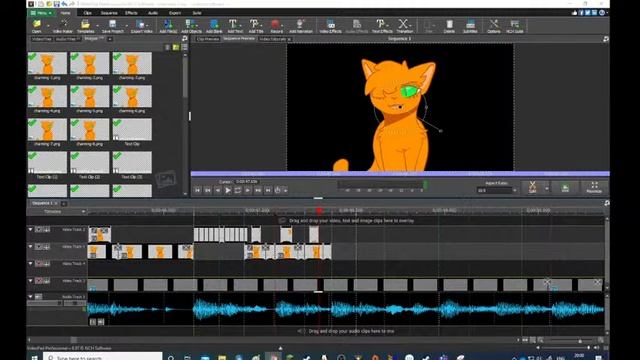Open the Aspect Ratio combo box
This screenshot has width=640, height=360.
[497, 191]
